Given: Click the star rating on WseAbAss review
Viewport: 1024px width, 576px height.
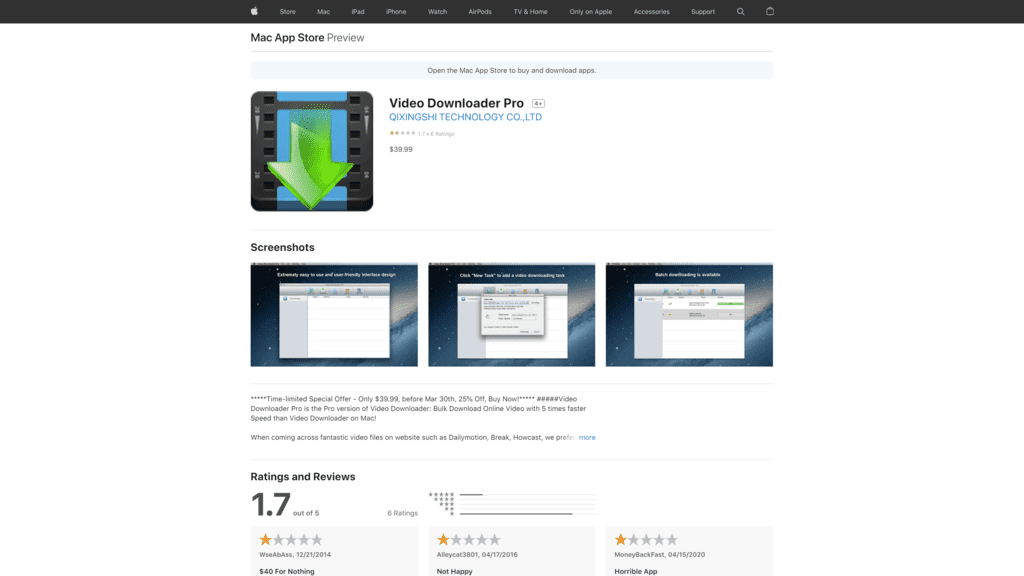Looking at the screenshot, I should tap(291, 539).
